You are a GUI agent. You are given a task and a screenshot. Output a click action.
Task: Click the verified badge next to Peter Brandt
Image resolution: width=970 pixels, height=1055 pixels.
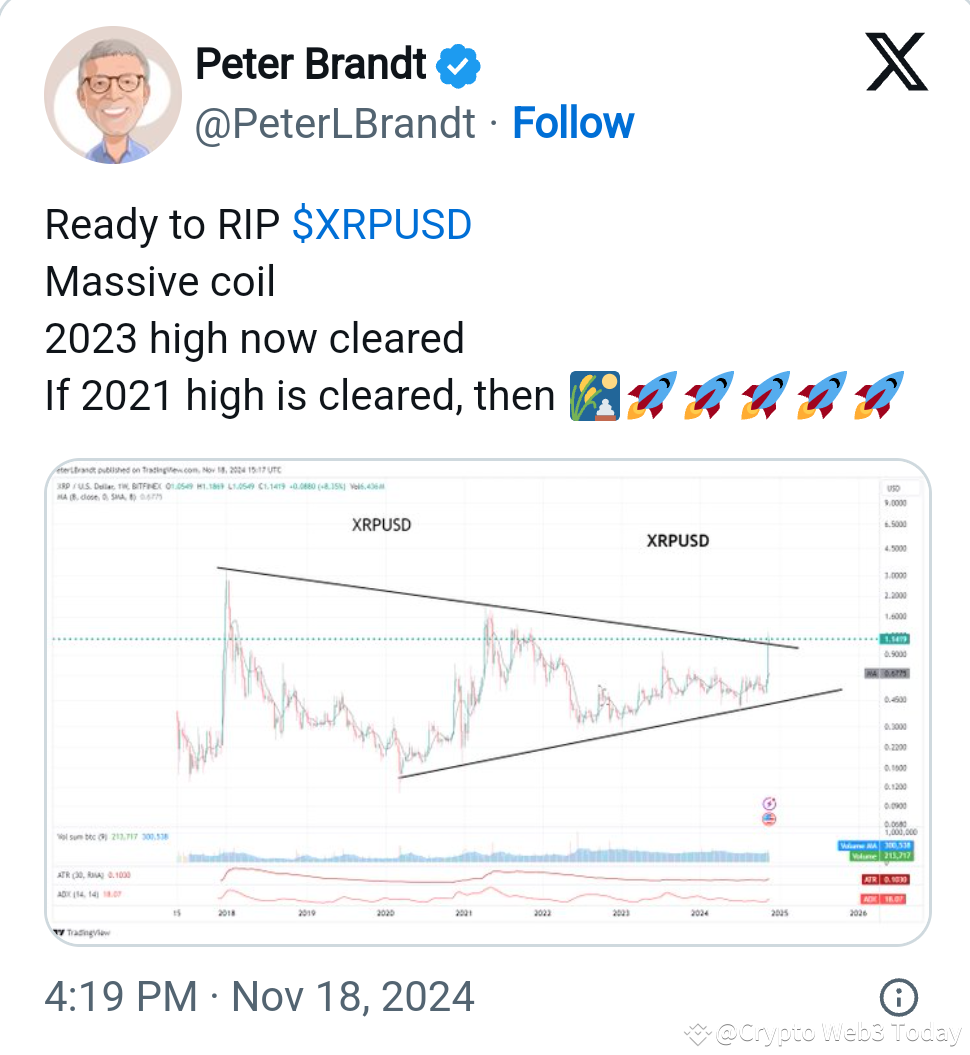460,64
